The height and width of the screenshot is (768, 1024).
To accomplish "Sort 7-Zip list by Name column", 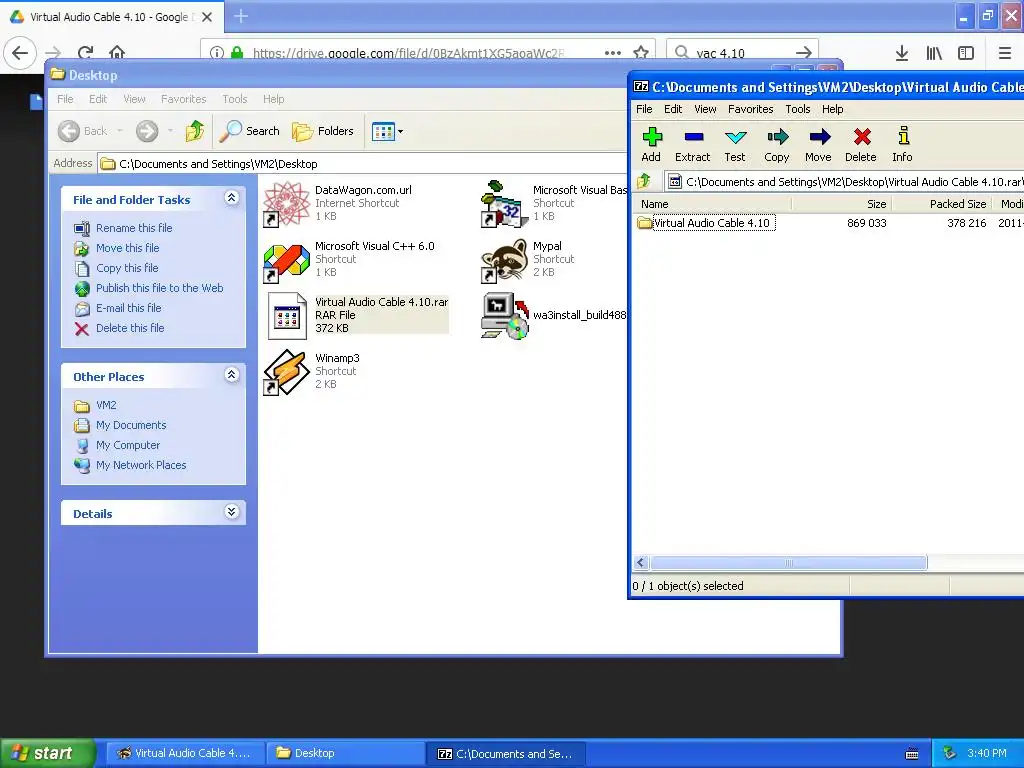I will [712, 204].
